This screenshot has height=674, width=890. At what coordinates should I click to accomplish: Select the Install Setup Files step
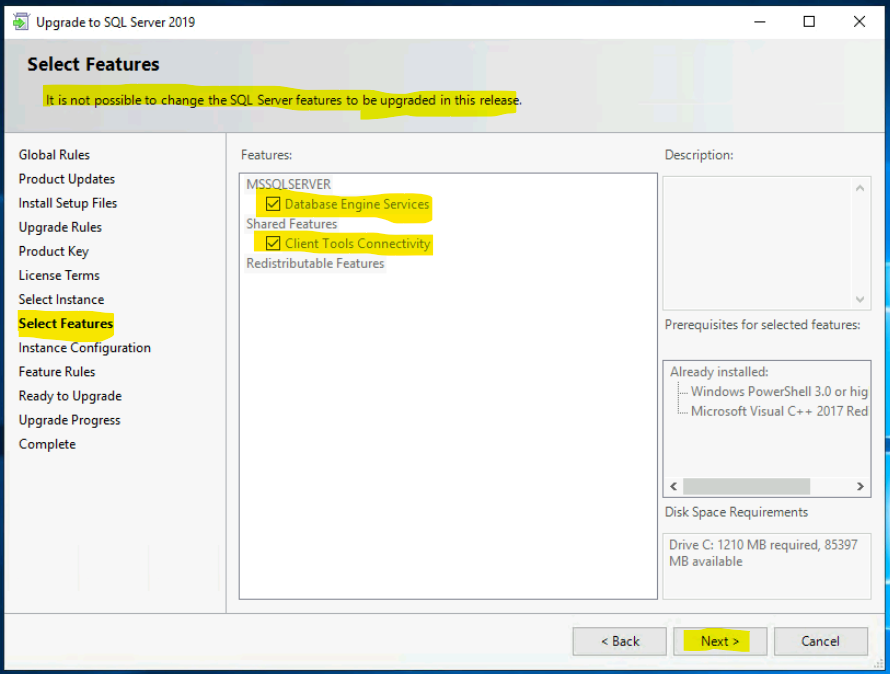tap(68, 203)
